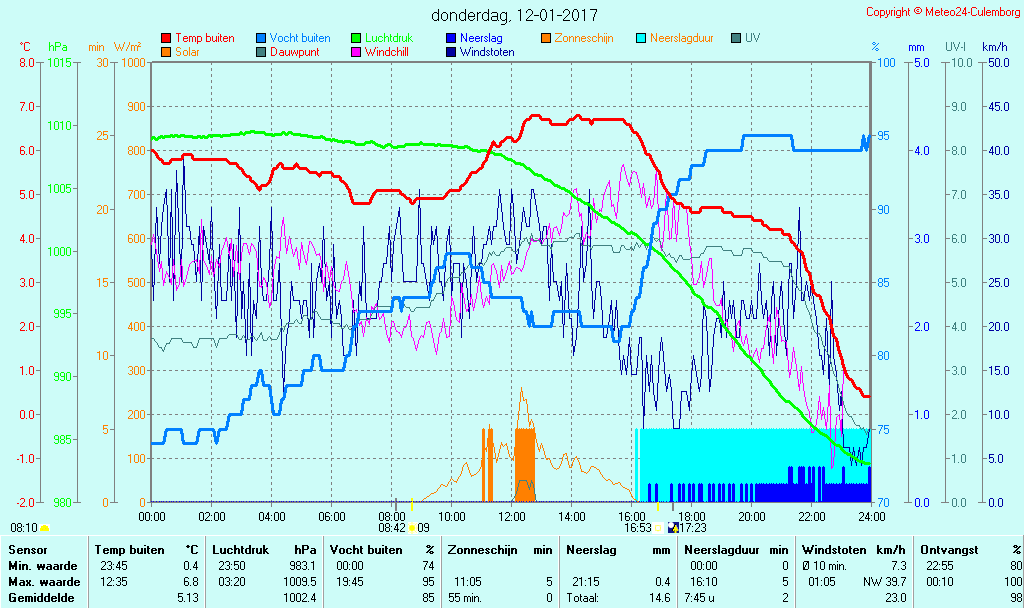Click the magenta Windchill legend square
Screen dimensions: 1026x608
pyautogui.click(x=357, y=52)
